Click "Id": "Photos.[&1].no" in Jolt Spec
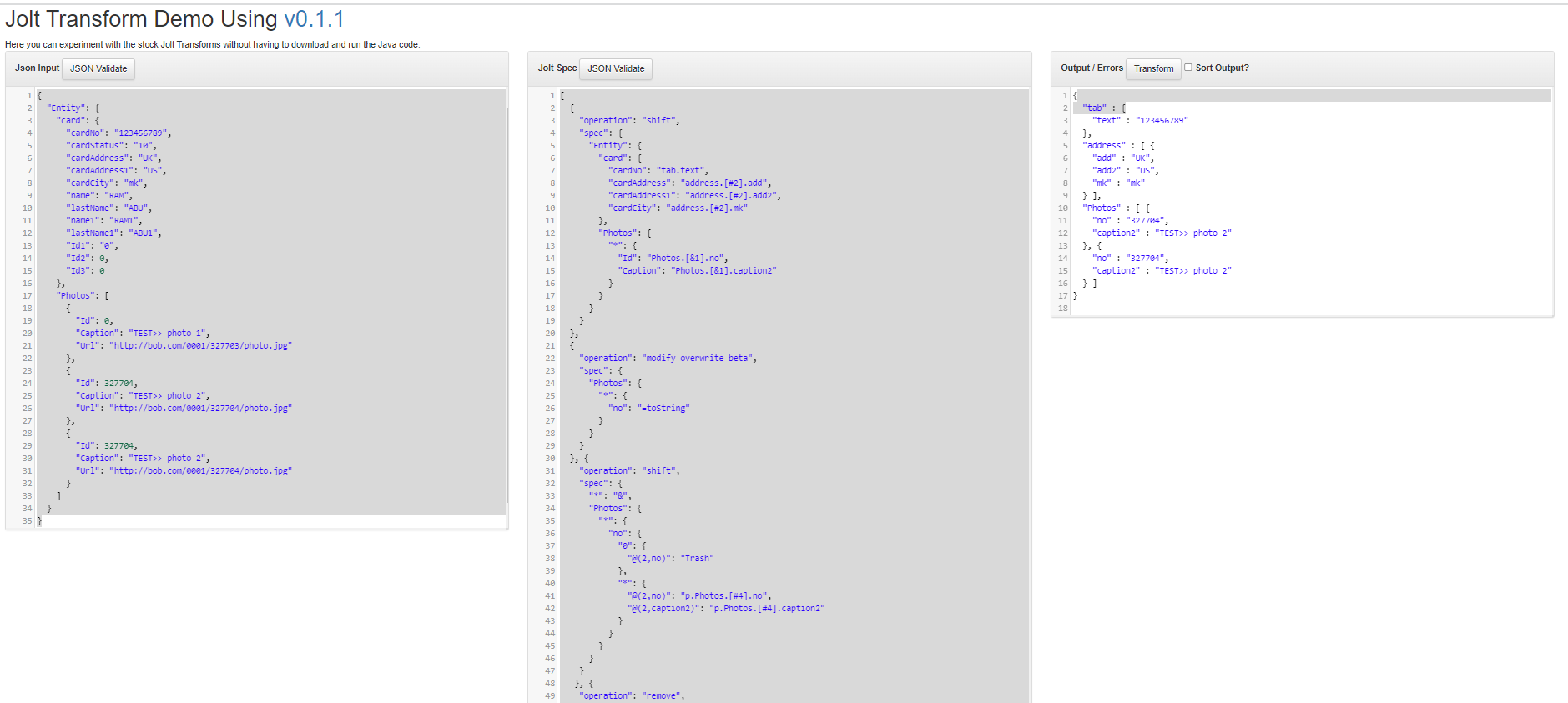Viewport: 1568px width, 703px height. [x=673, y=258]
